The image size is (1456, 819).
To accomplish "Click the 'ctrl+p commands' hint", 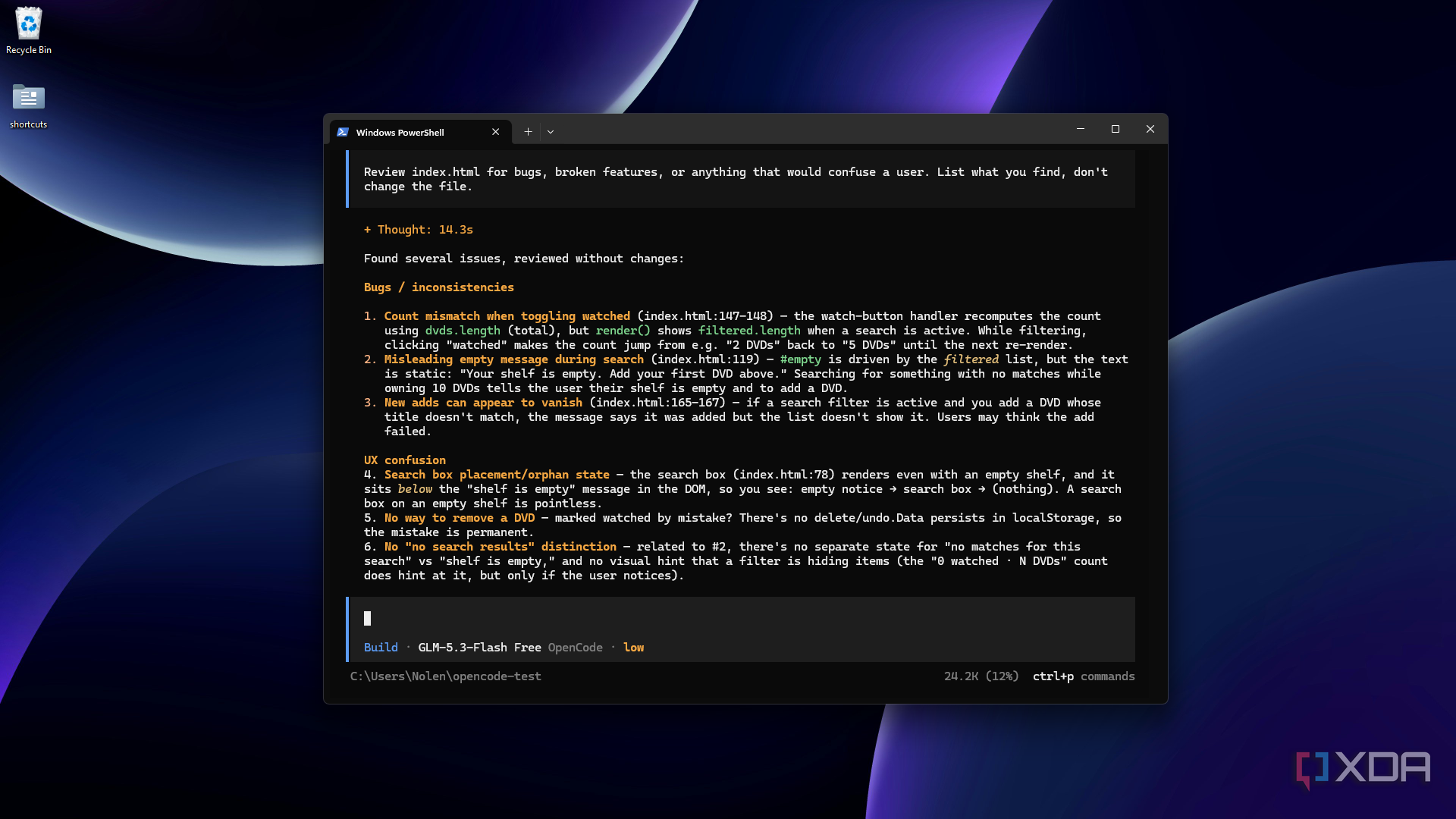I will click(1084, 676).
